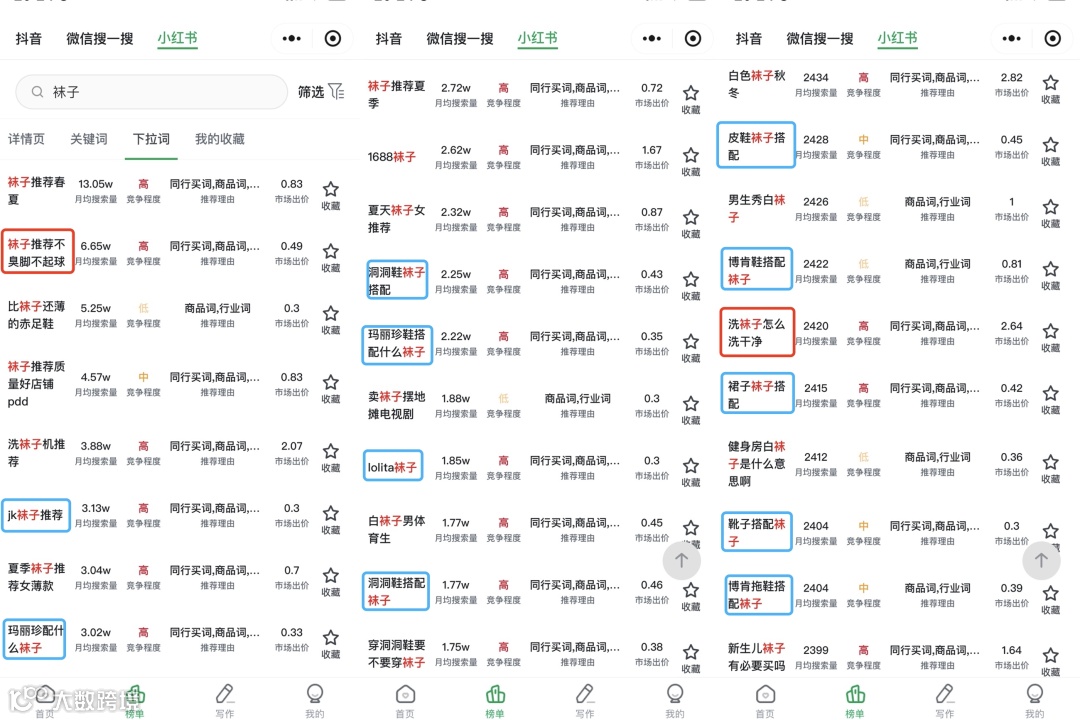Viewport: 1080px width, 720px height.
Task: Toggle favorite for 裙子袜子搭配
Action: coord(1050,393)
